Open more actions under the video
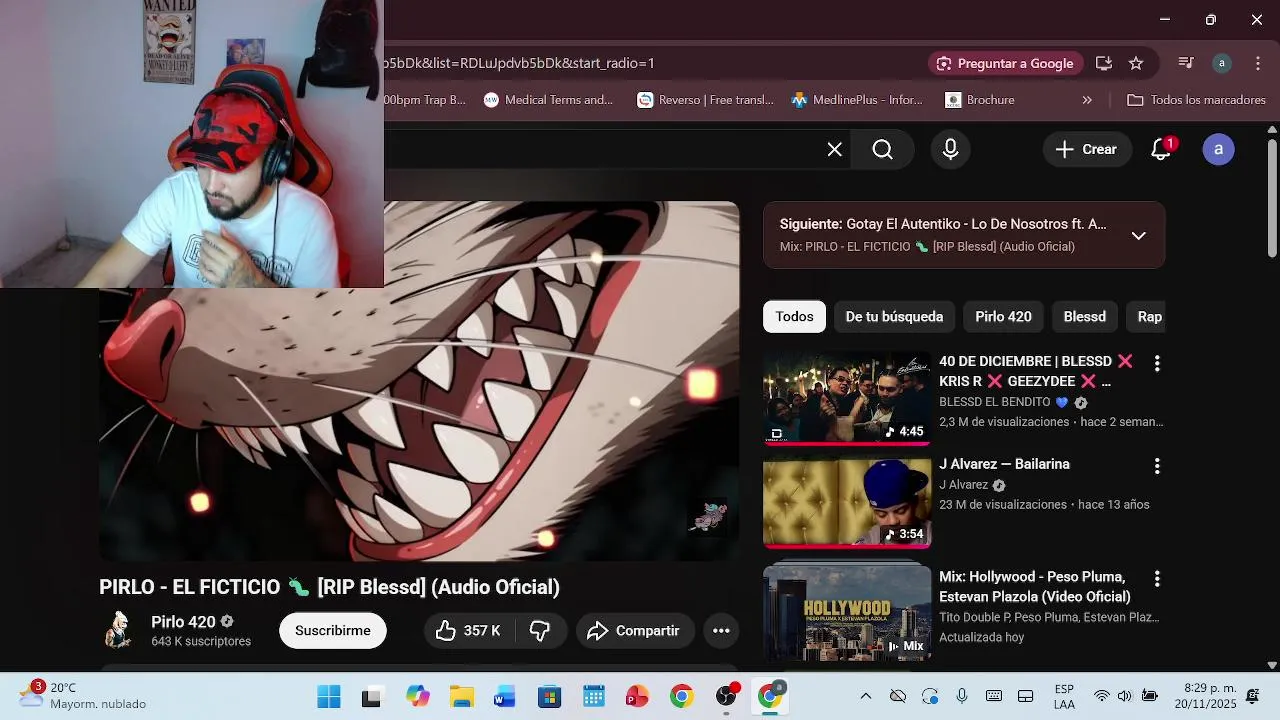 click(x=721, y=631)
